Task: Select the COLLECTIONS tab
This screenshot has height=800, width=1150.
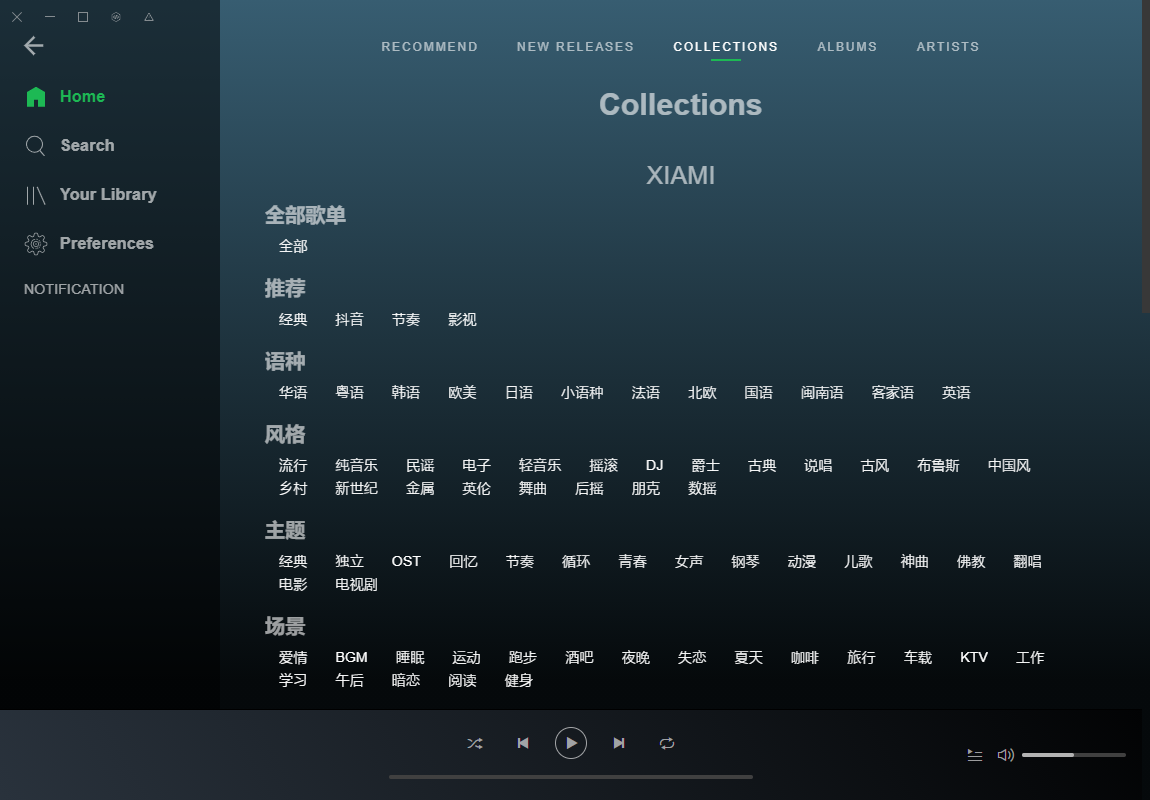Action: click(x=725, y=47)
